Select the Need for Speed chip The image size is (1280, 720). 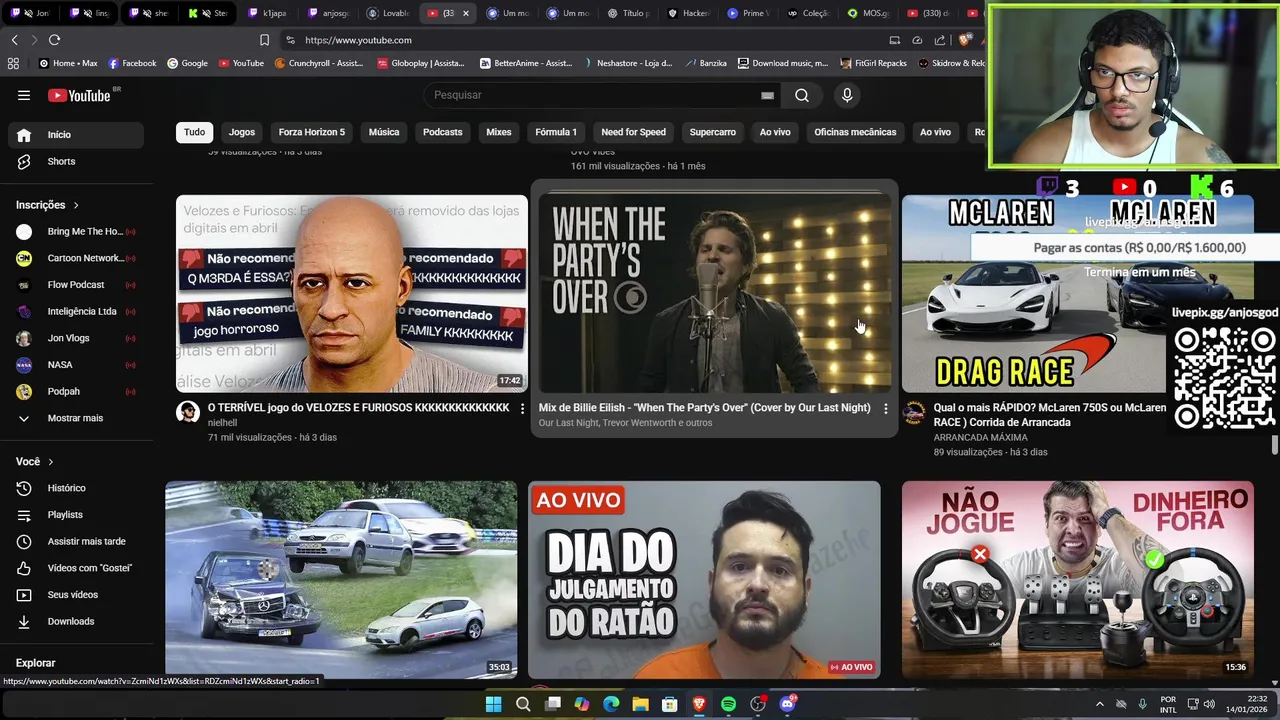(633, 132)
